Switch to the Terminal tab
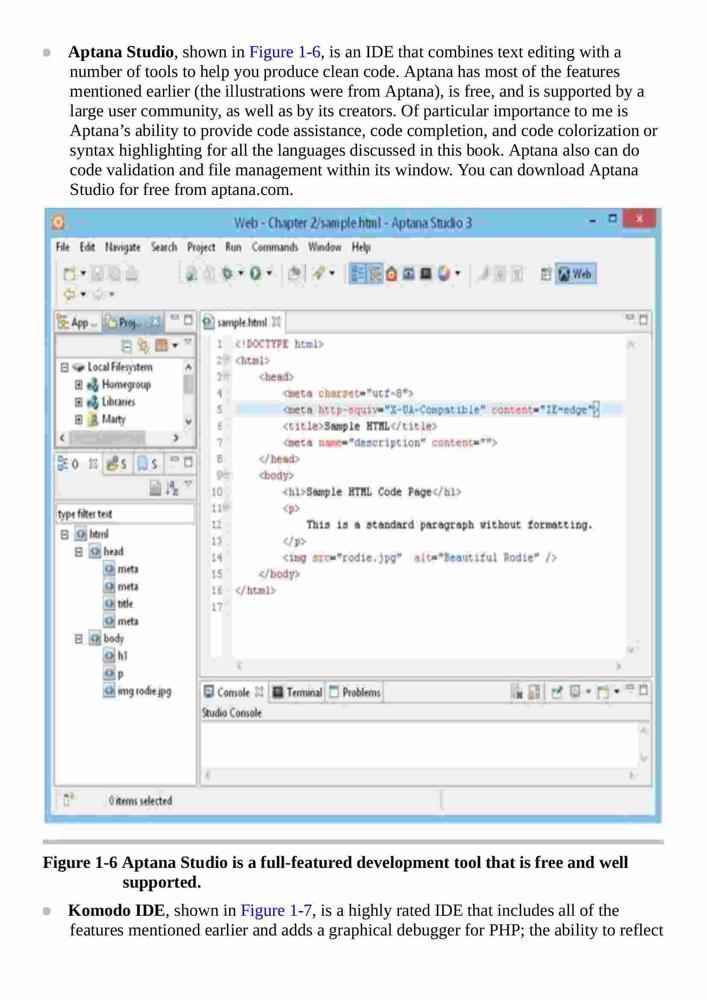This screenshot has height=1000, width=707. click(x=297, y=692)
